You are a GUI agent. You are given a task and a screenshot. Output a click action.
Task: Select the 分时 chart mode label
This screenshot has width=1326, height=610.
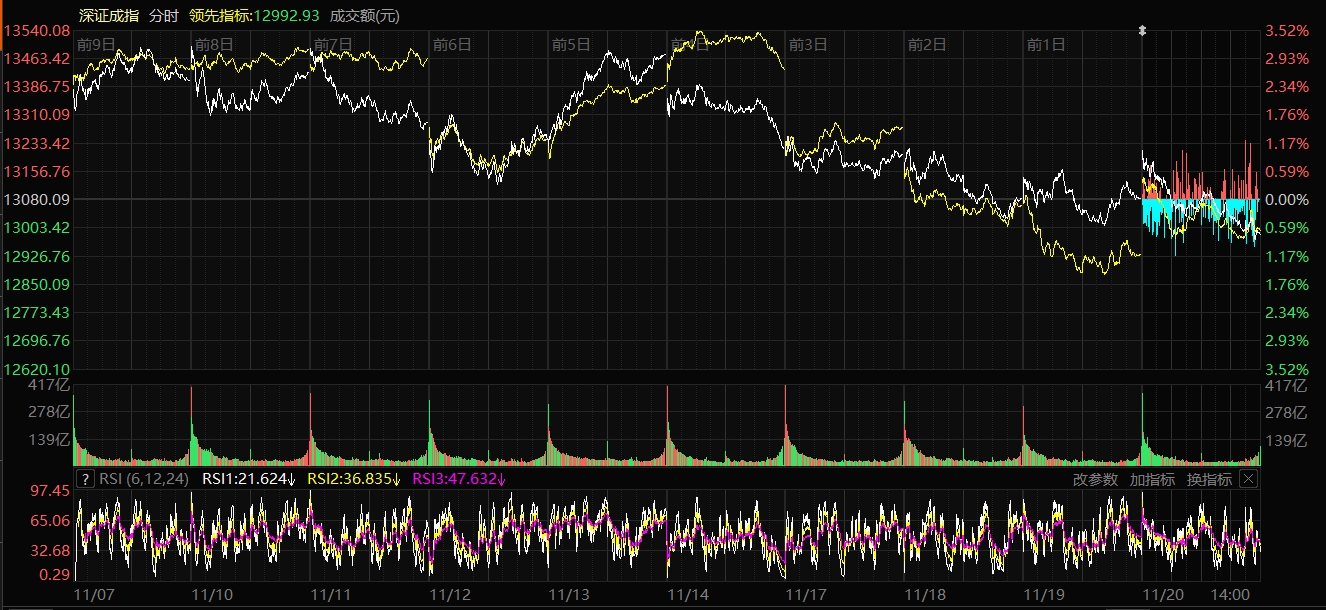coord(163,15)
